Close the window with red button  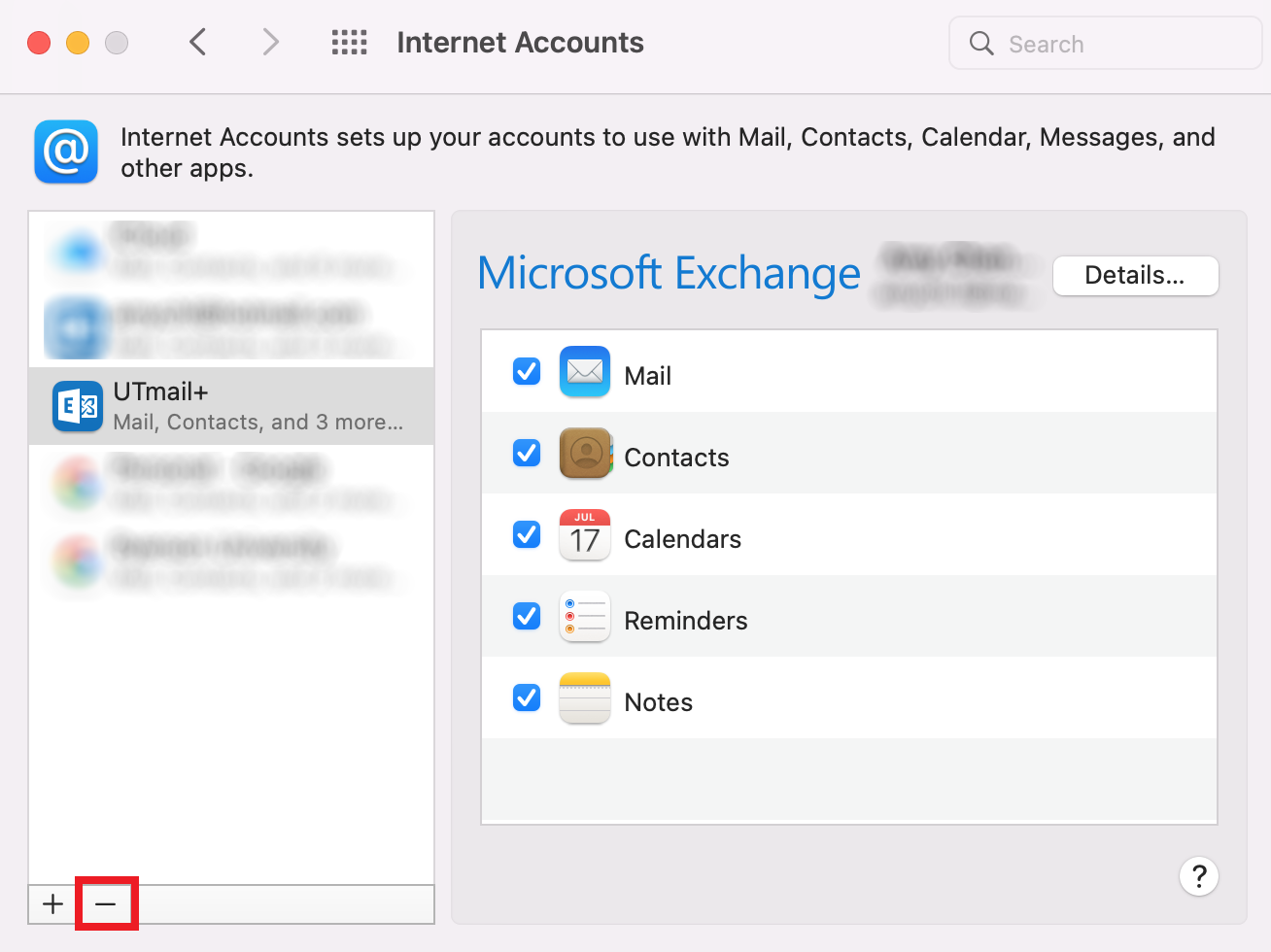[x=39, y=43]
